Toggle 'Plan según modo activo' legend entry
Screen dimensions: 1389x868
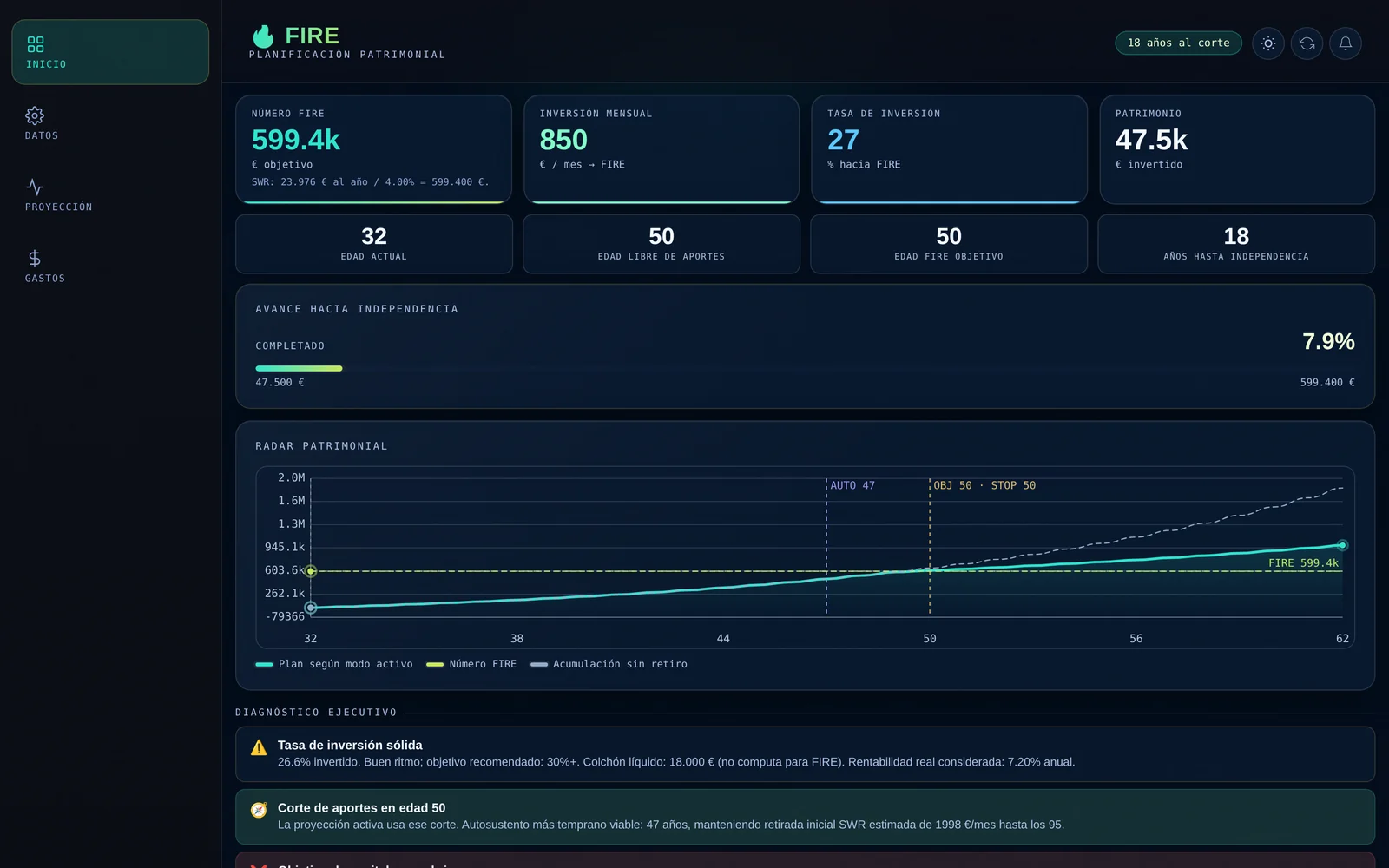click(334, 664)
